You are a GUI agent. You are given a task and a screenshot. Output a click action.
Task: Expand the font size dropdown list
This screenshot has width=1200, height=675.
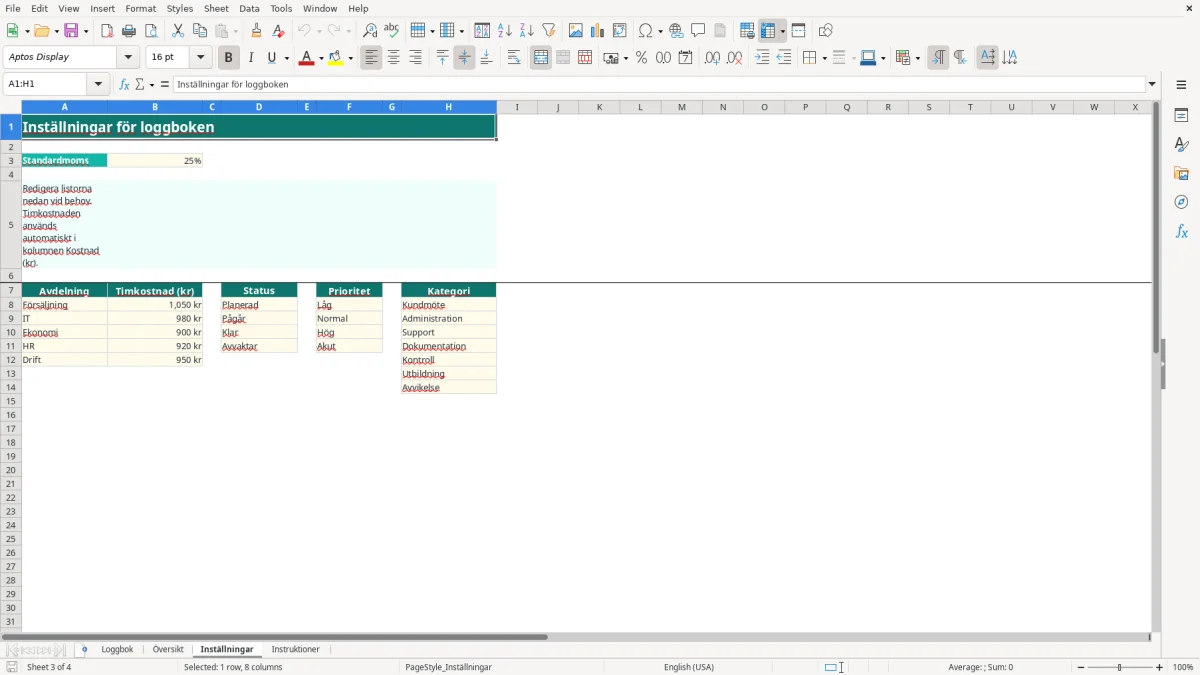(x=200, y=58)
